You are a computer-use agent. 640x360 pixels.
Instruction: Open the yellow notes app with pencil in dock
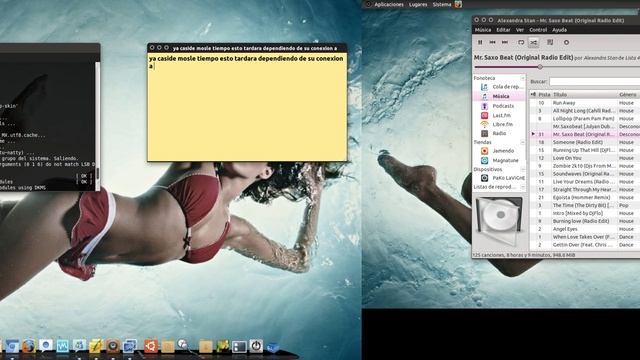pyautogui.click(x=96, y=346)
